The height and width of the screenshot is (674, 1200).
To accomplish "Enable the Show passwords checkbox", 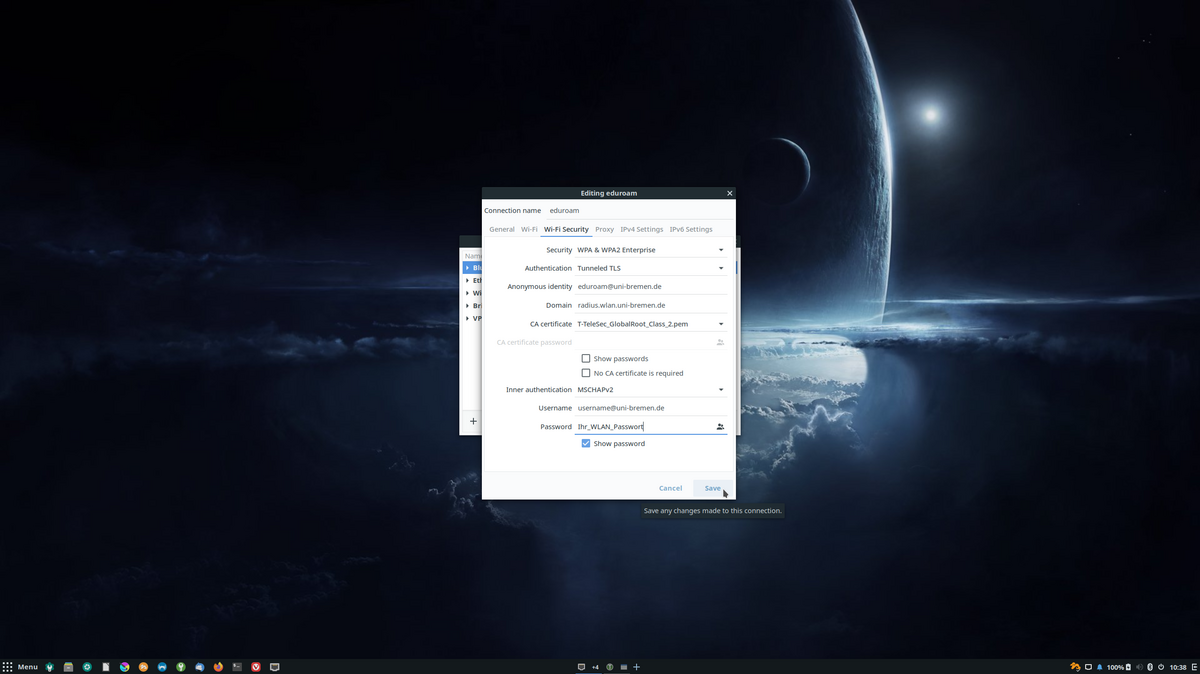I will (586, 359).
